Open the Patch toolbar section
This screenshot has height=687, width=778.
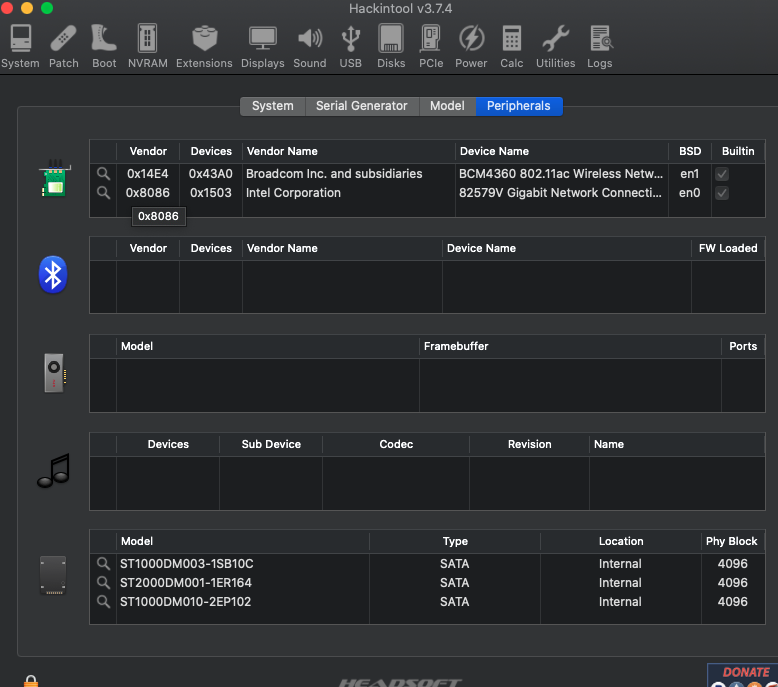click(x=64, y=47)
